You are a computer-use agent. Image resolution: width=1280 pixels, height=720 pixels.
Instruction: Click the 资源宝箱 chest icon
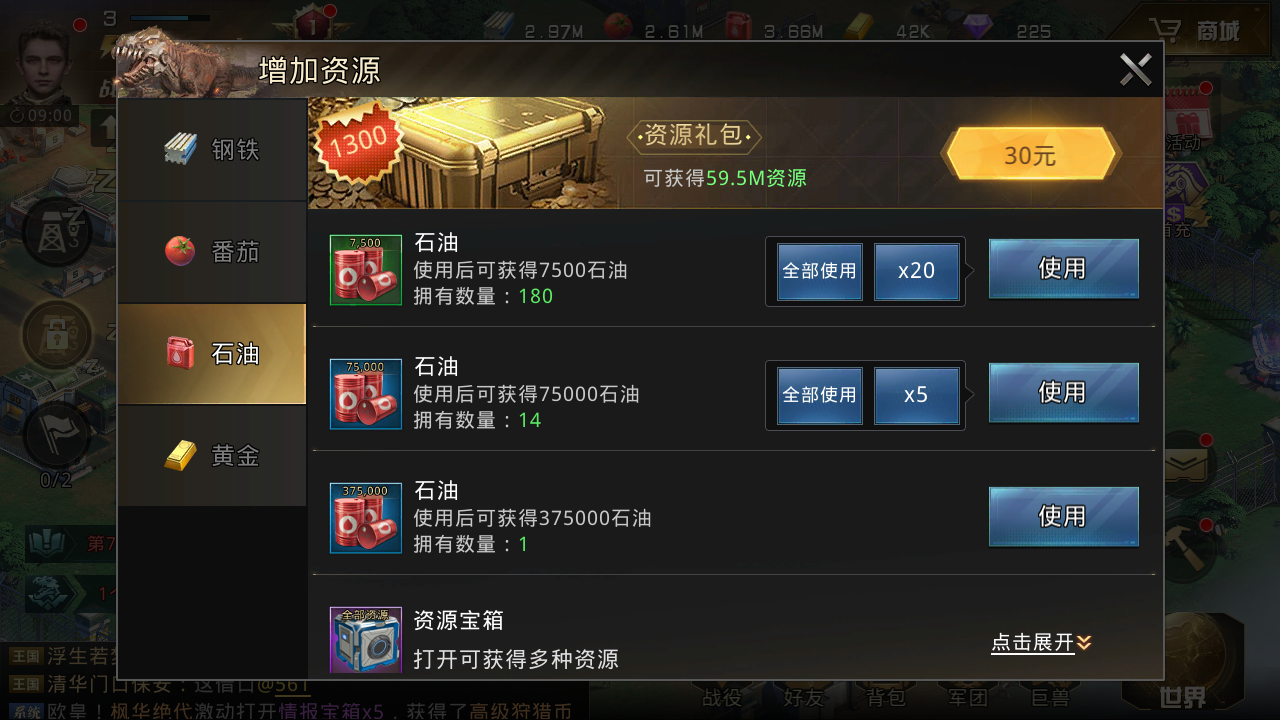pos(366,640)
